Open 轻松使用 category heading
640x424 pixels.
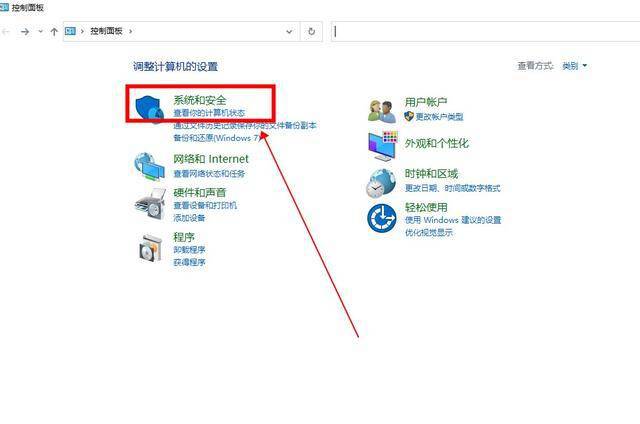tap(426, 207)
